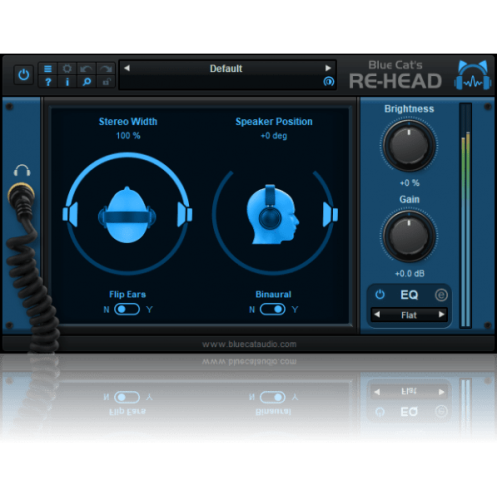Click the Blue Cat headphones logo
The image size is (497, 497).
pyautogui.click(x=472, y=75)
